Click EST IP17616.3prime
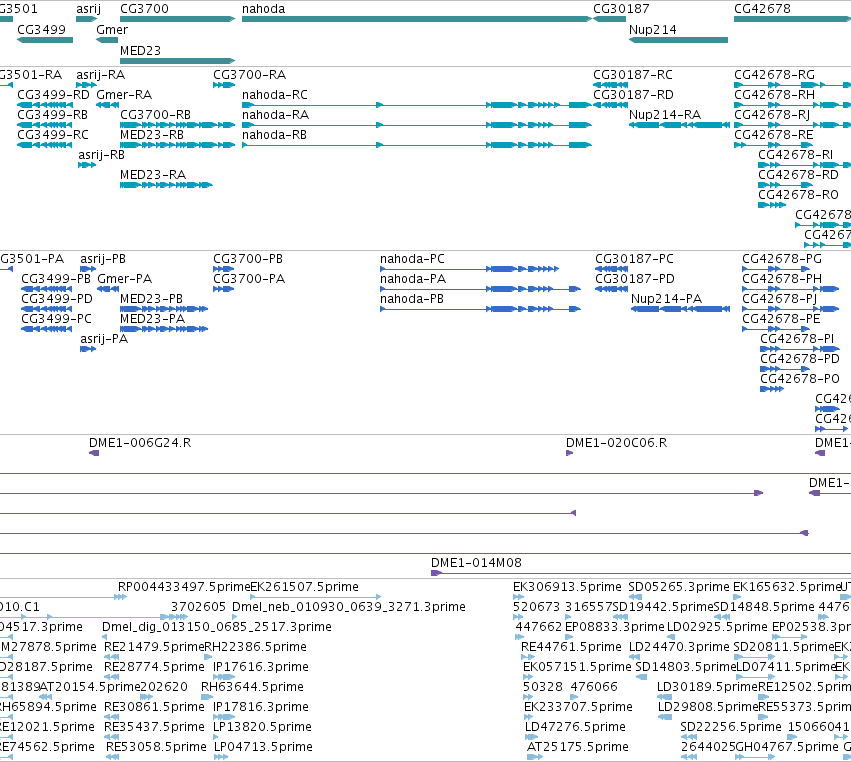This screenshot has width=851, height=762. [224, 677]
